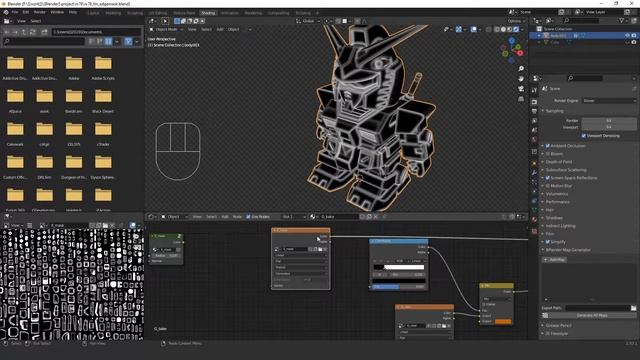Open the Render Engine dropdown
The image size is (640, 360).
(609, 100)
